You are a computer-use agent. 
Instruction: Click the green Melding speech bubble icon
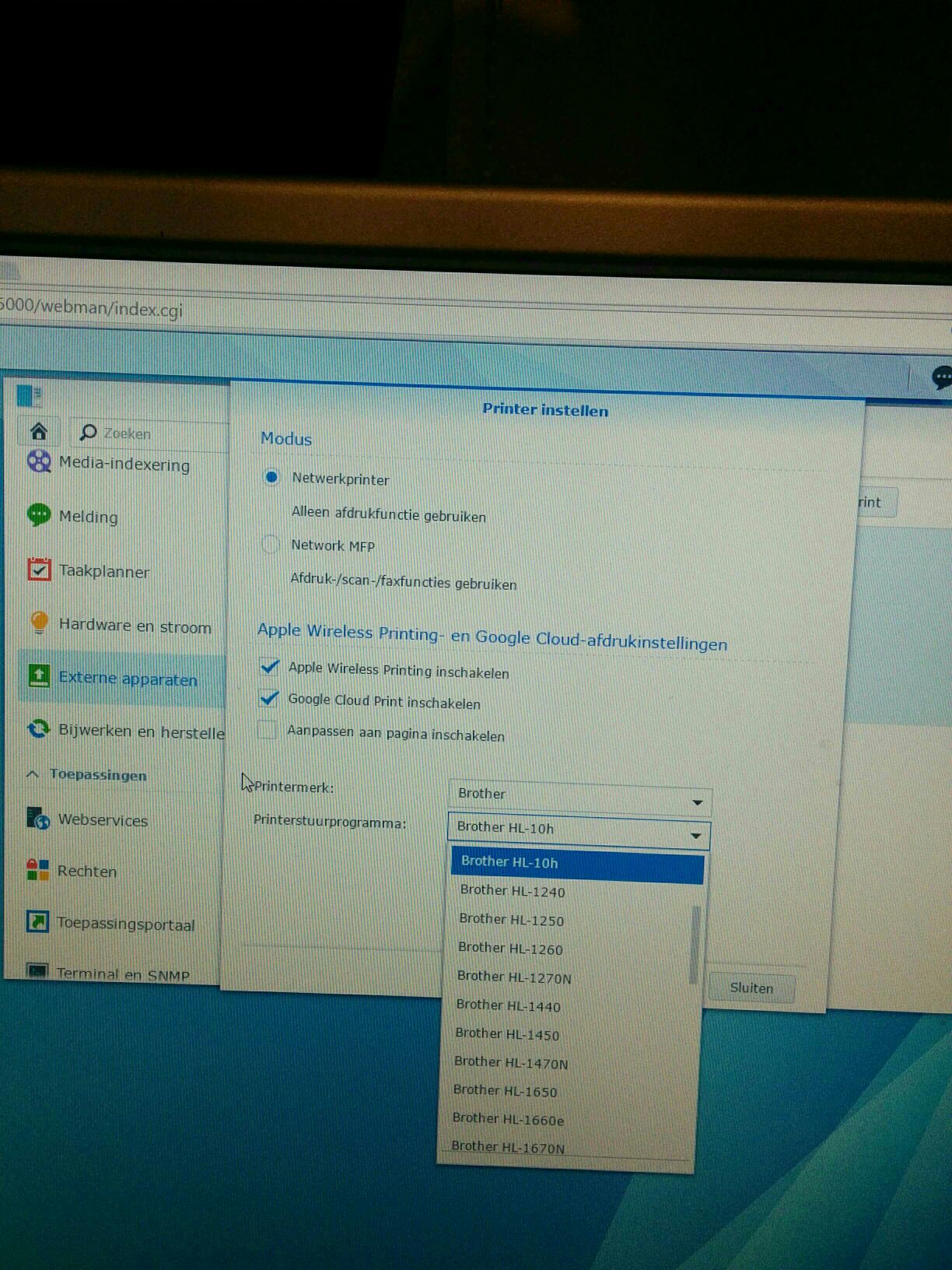(39, 515)
